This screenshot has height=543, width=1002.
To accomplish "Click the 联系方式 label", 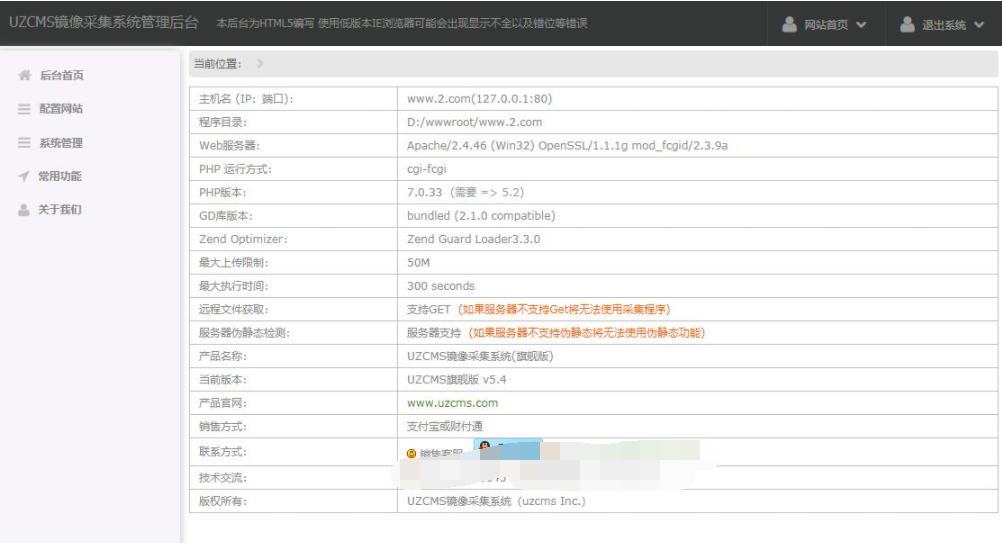I will pyautogui.click(x=223, y=452).
